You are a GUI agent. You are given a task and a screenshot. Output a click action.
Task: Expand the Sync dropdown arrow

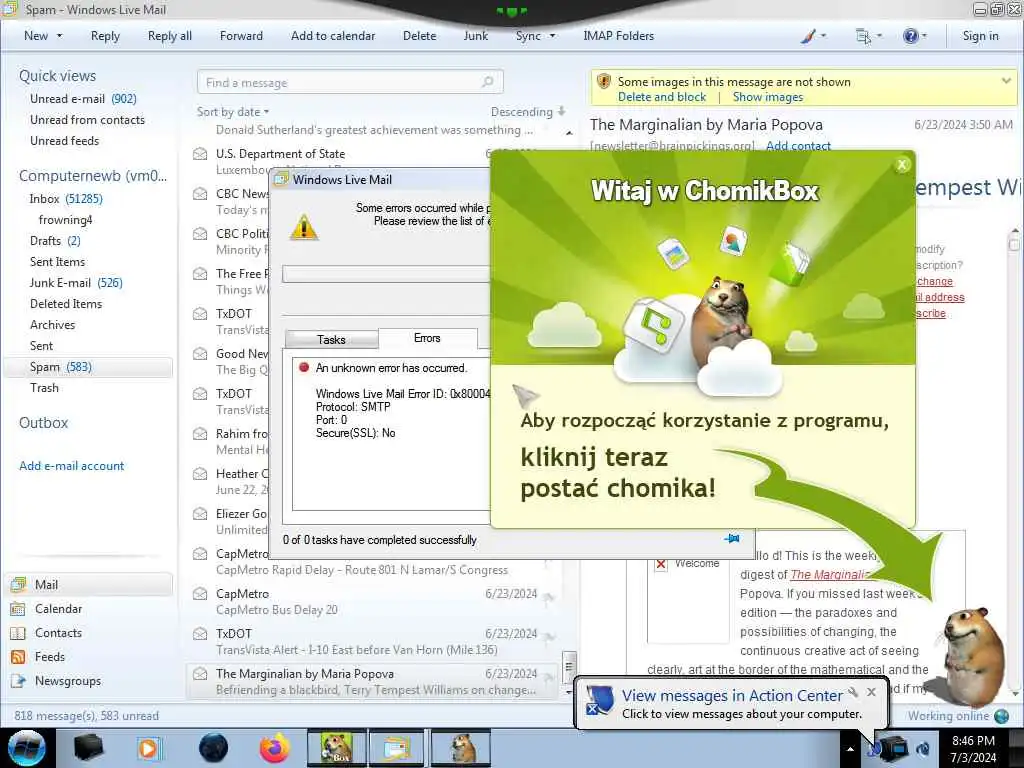tap(552, 36)
